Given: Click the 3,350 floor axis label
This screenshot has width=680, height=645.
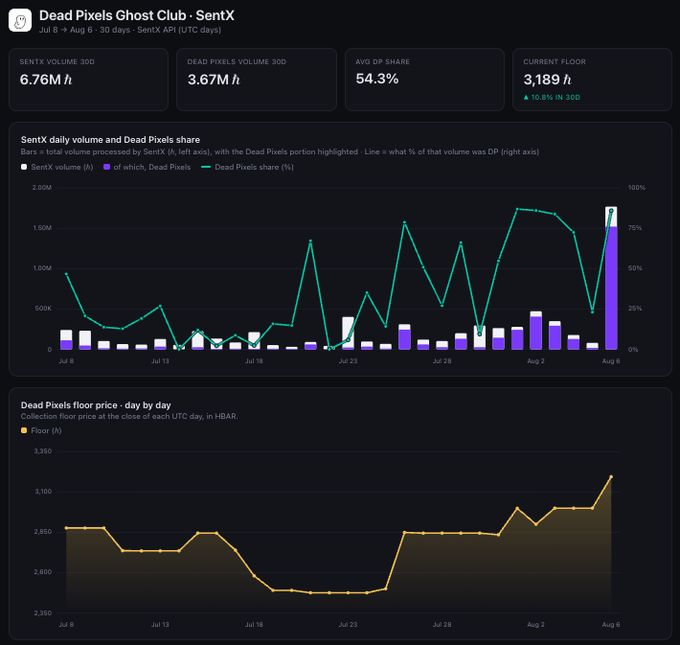Looking at the screenshot, I should click(x=43, y=451).
